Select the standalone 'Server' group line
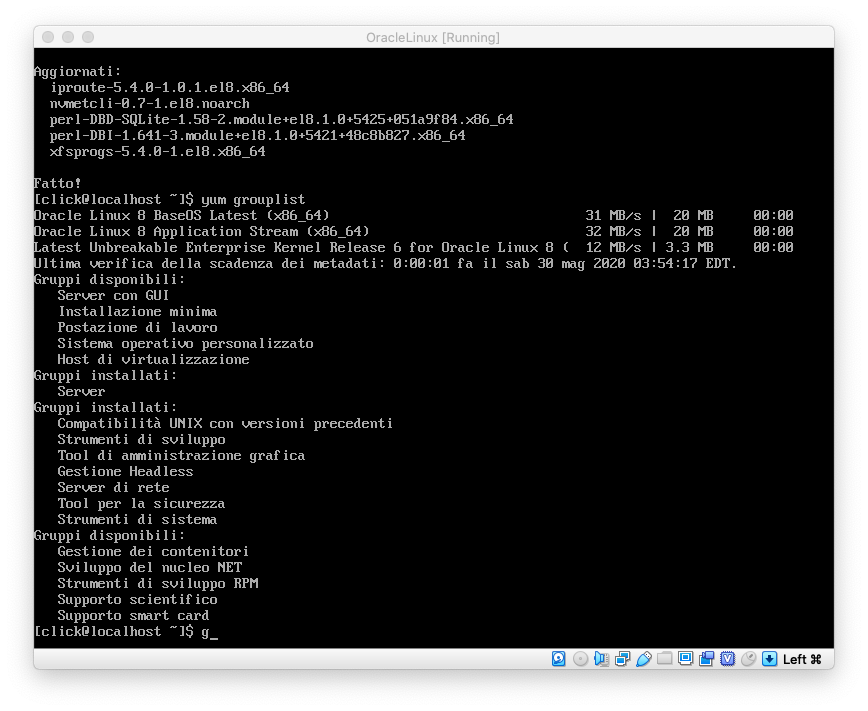The width and height of the screenshot is (868, 711). pos(81,392)
